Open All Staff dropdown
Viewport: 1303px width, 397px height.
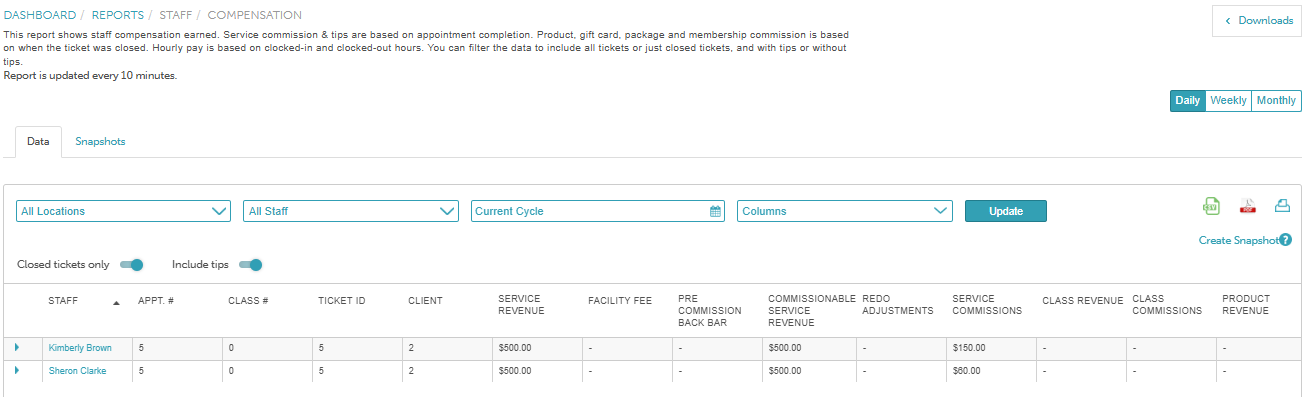point(351,211)
